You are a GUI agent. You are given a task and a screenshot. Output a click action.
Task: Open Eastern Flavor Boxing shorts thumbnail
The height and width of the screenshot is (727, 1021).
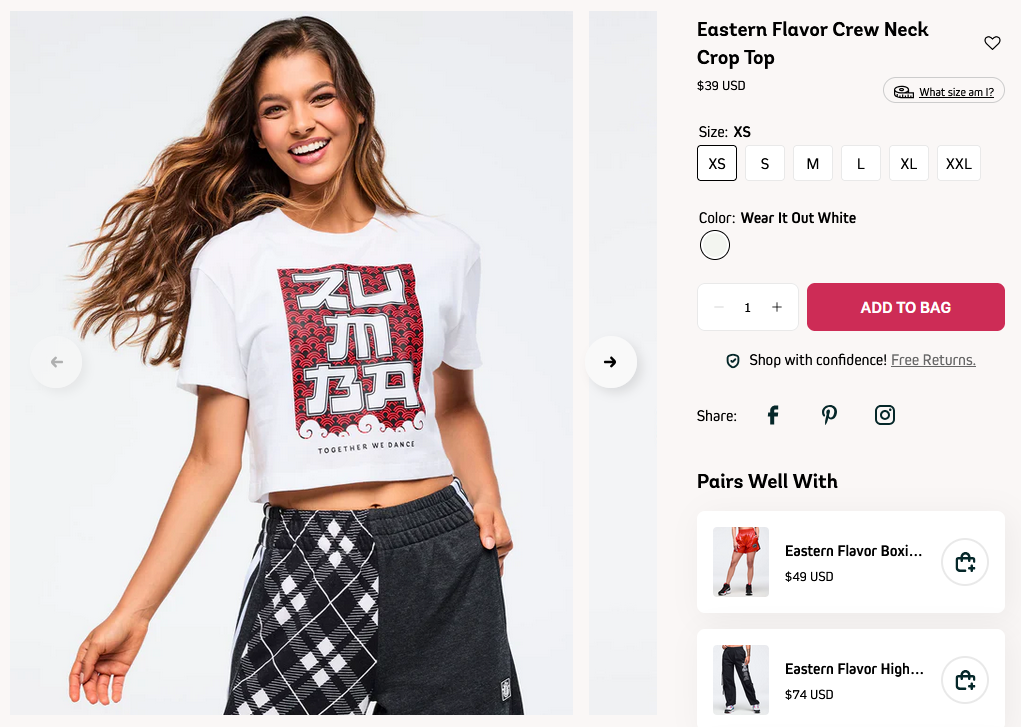[x=741, y=562]
